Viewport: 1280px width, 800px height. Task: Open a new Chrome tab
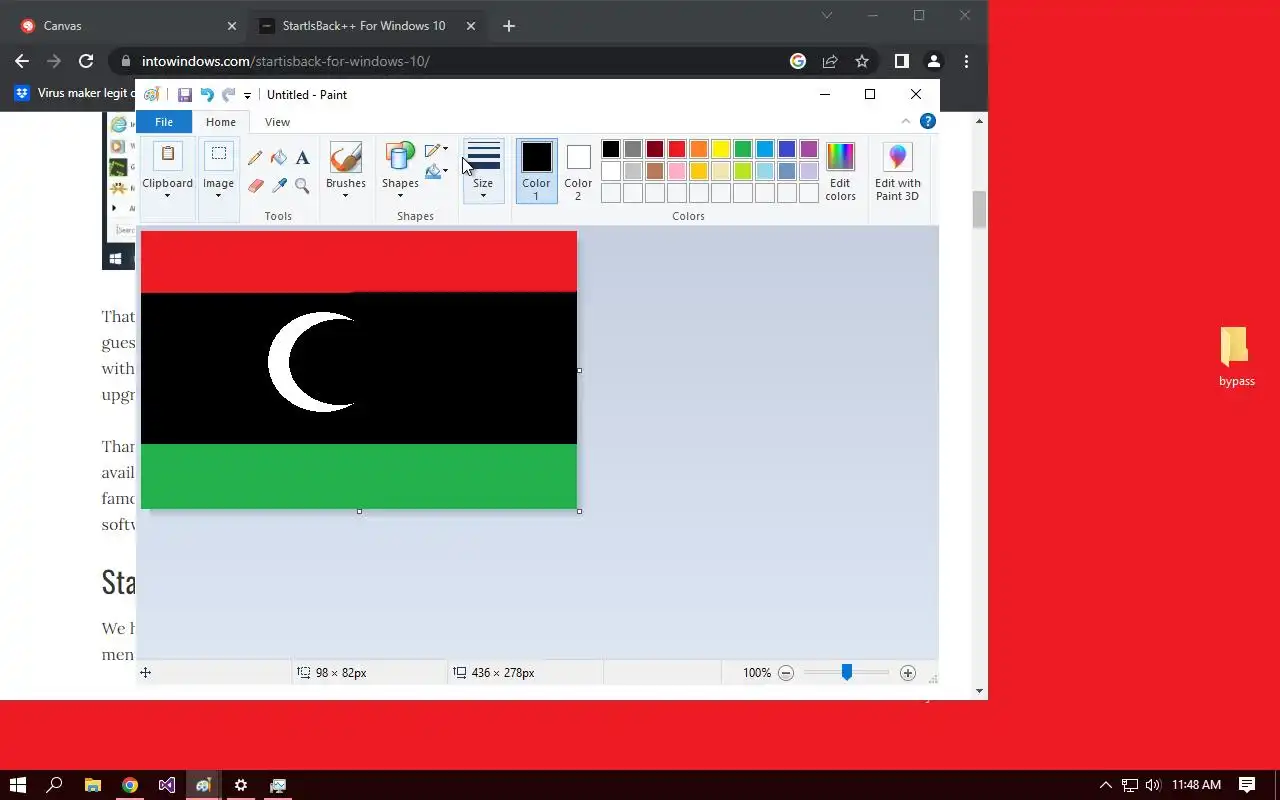tap(508, 26)
